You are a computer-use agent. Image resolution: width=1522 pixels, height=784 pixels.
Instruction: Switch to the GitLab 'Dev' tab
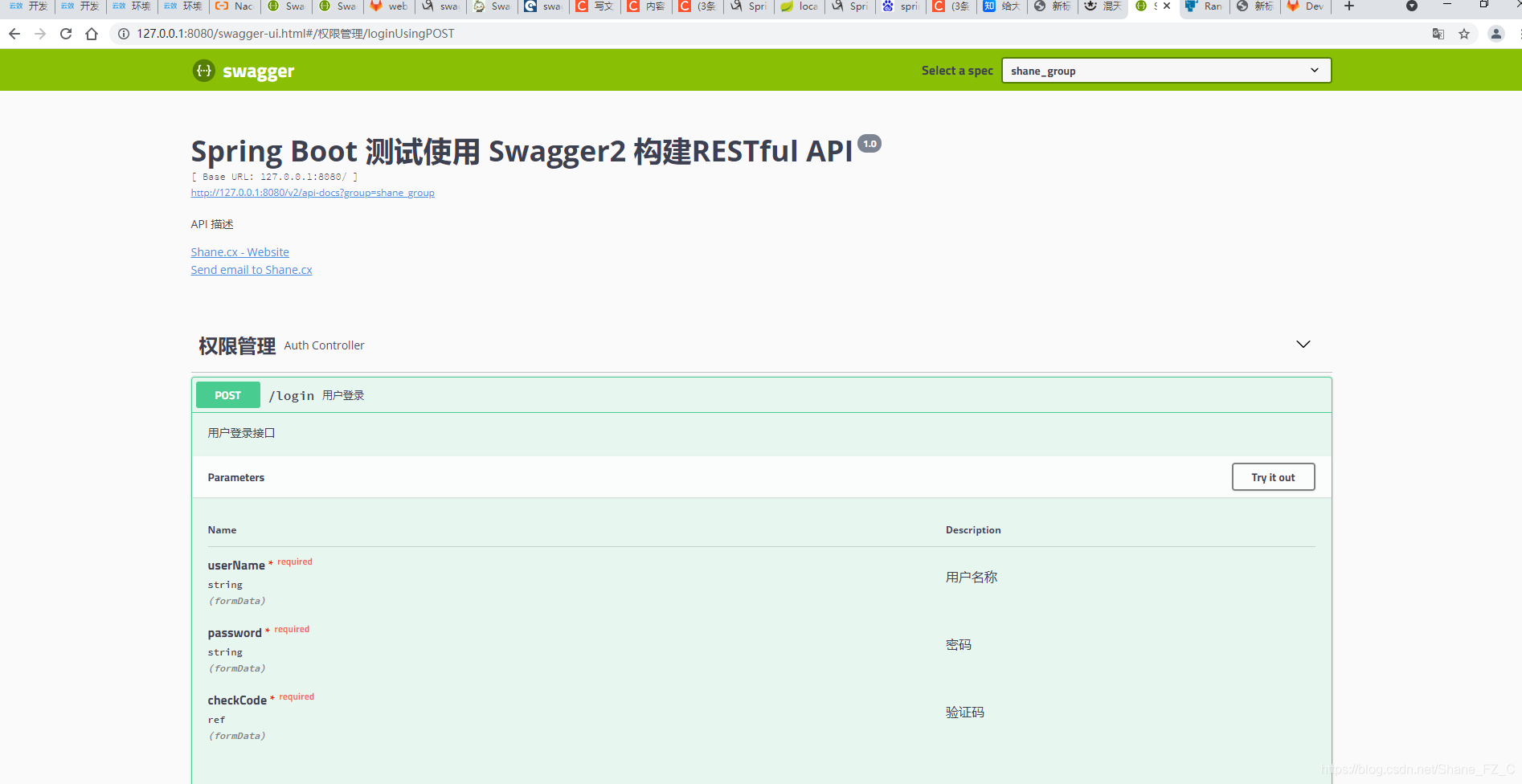[1307, 6]
